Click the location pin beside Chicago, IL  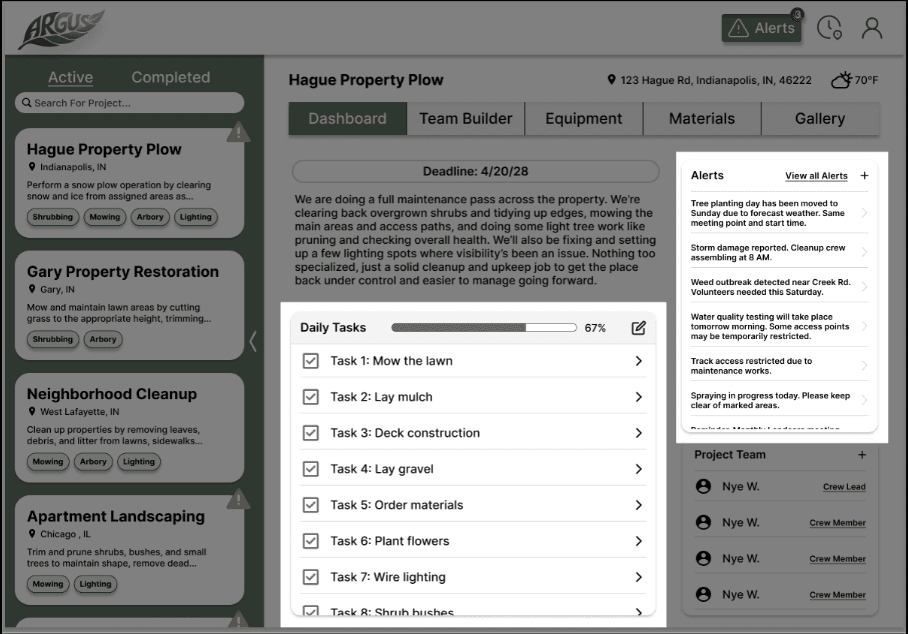click(x=32, y=534)
